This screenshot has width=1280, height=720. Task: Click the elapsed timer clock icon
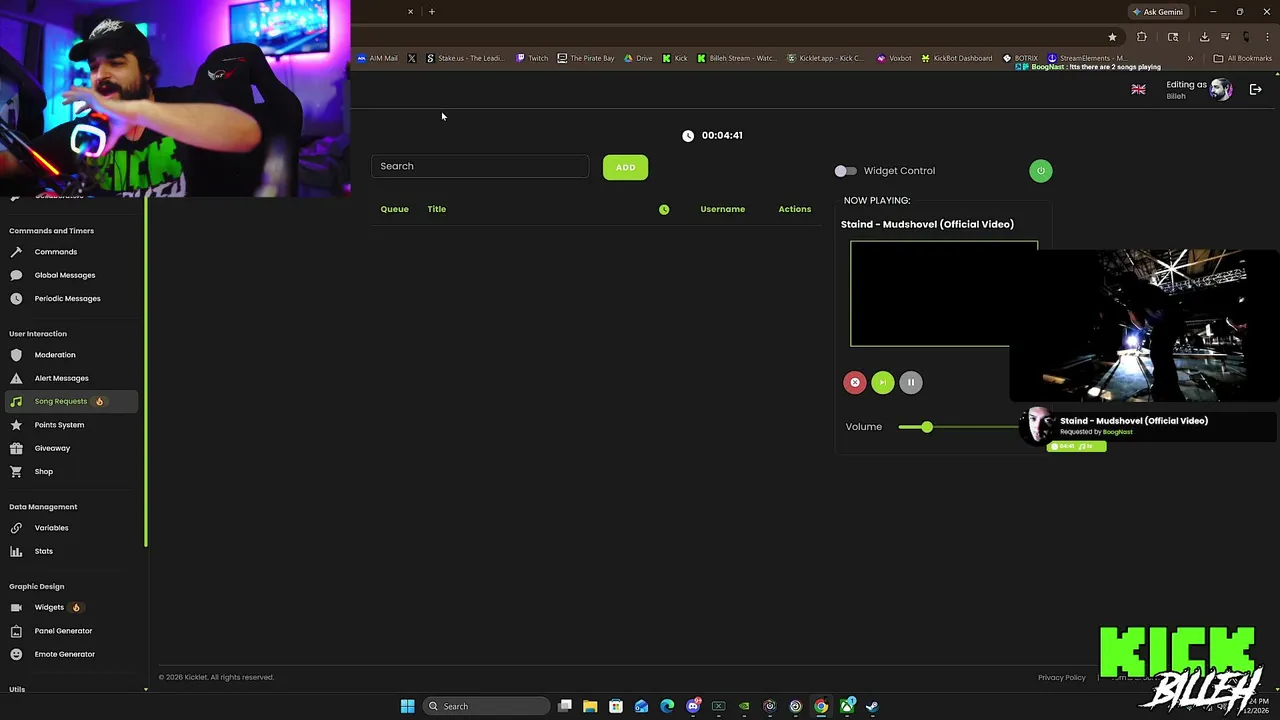click(688, 135)
